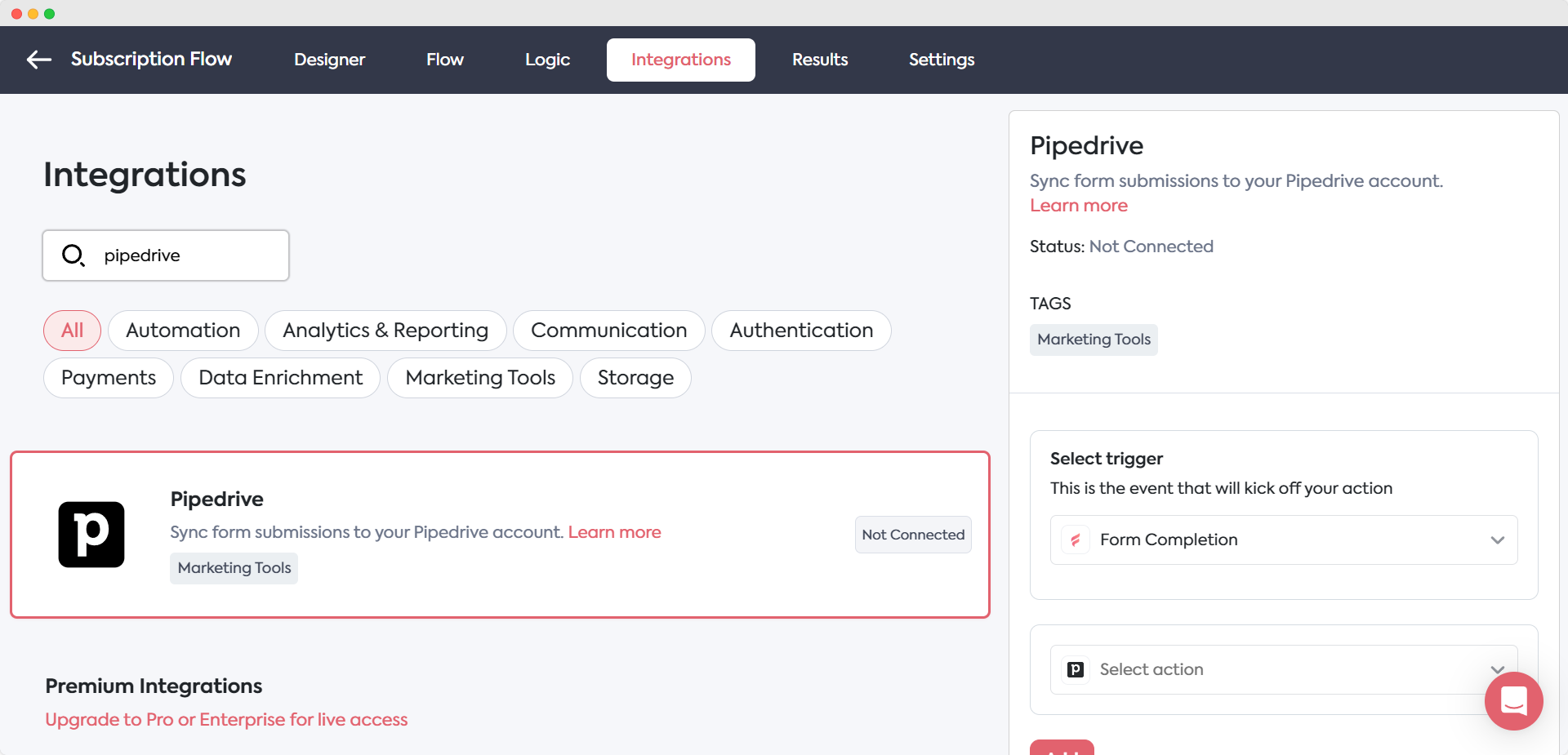1568x755 pixels.
Task: Filter by Automation category
Action: tap(183, 331)
